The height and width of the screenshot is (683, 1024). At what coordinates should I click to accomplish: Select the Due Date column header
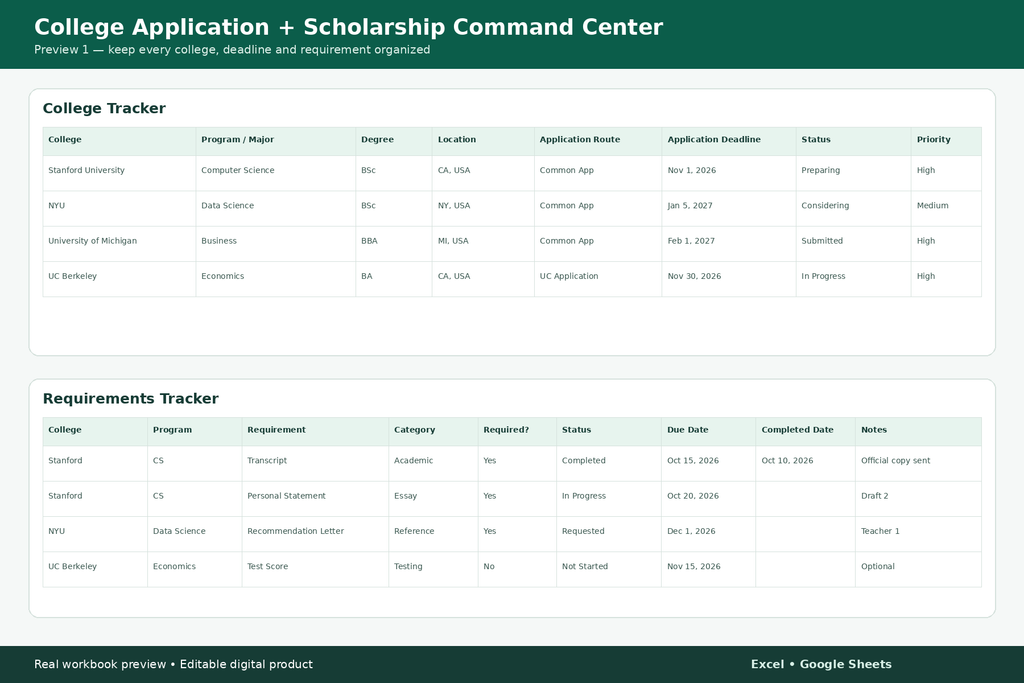[x=709, y=430]
